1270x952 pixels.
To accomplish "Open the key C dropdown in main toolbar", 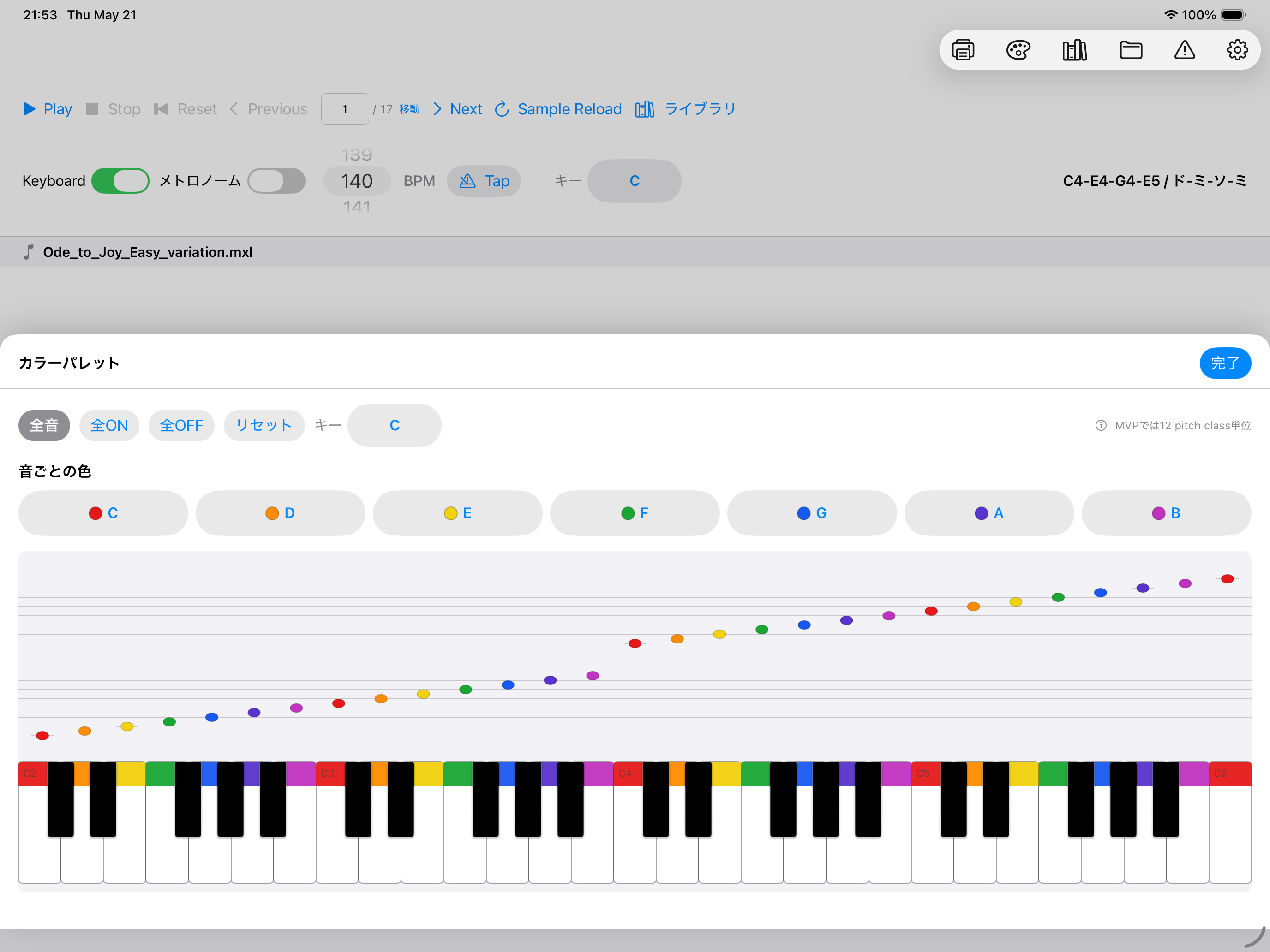I will [x=635, y=181].
